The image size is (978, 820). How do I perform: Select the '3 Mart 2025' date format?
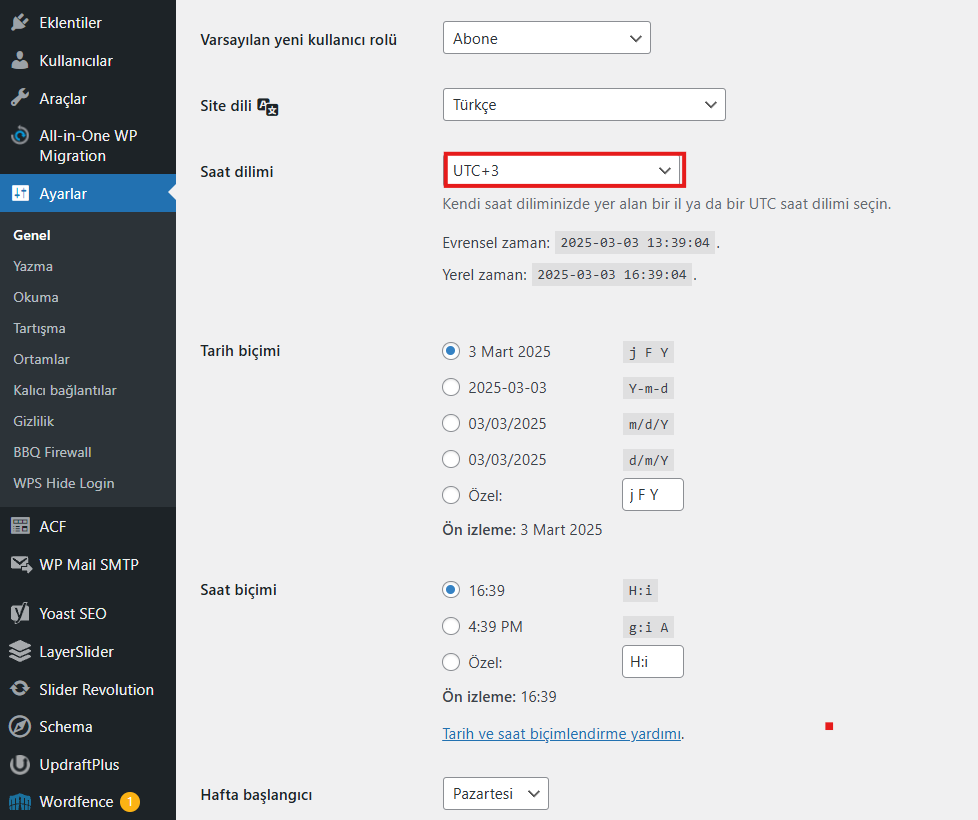click(451, 351)
